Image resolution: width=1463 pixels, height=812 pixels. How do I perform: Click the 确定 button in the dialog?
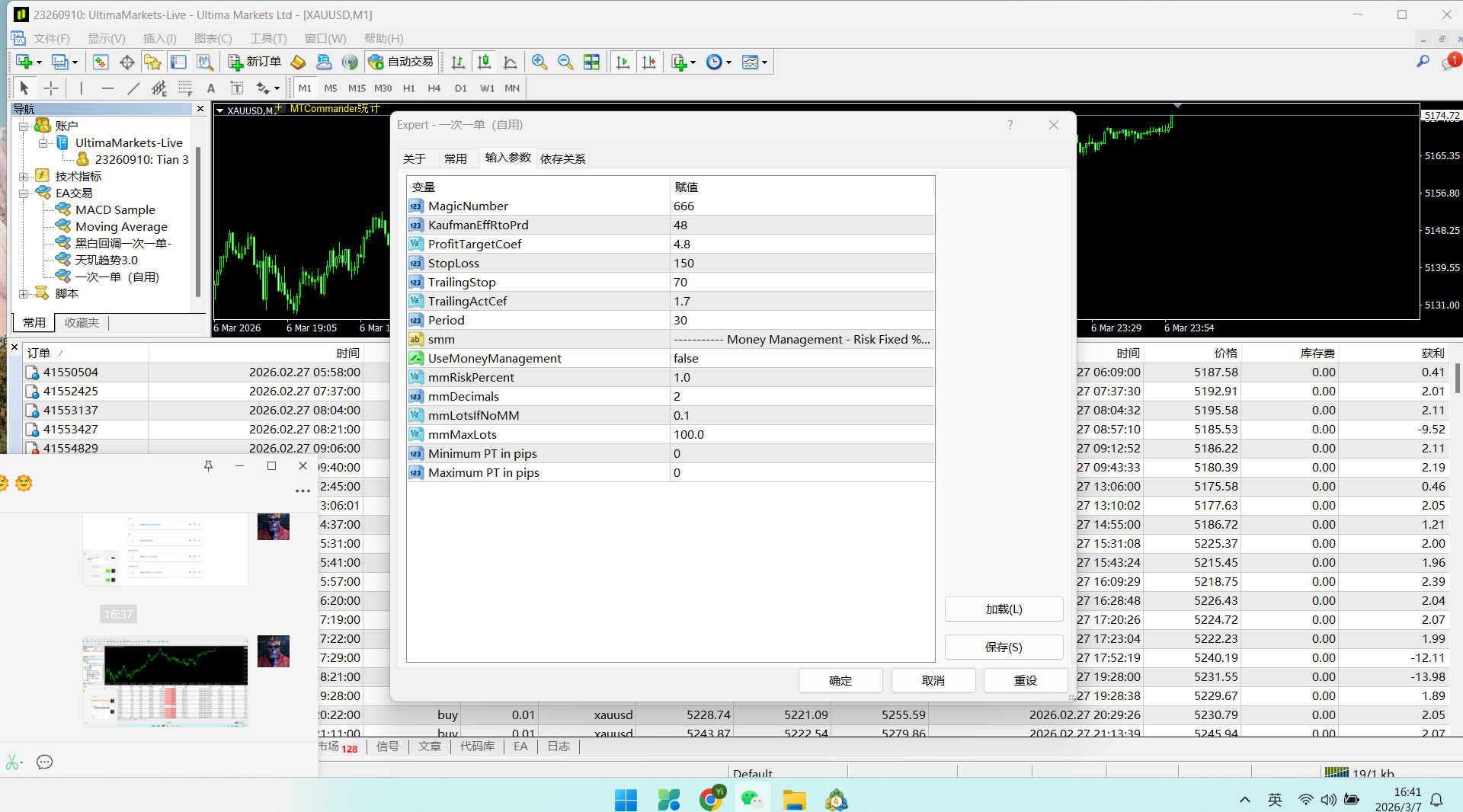click(840, 680)
